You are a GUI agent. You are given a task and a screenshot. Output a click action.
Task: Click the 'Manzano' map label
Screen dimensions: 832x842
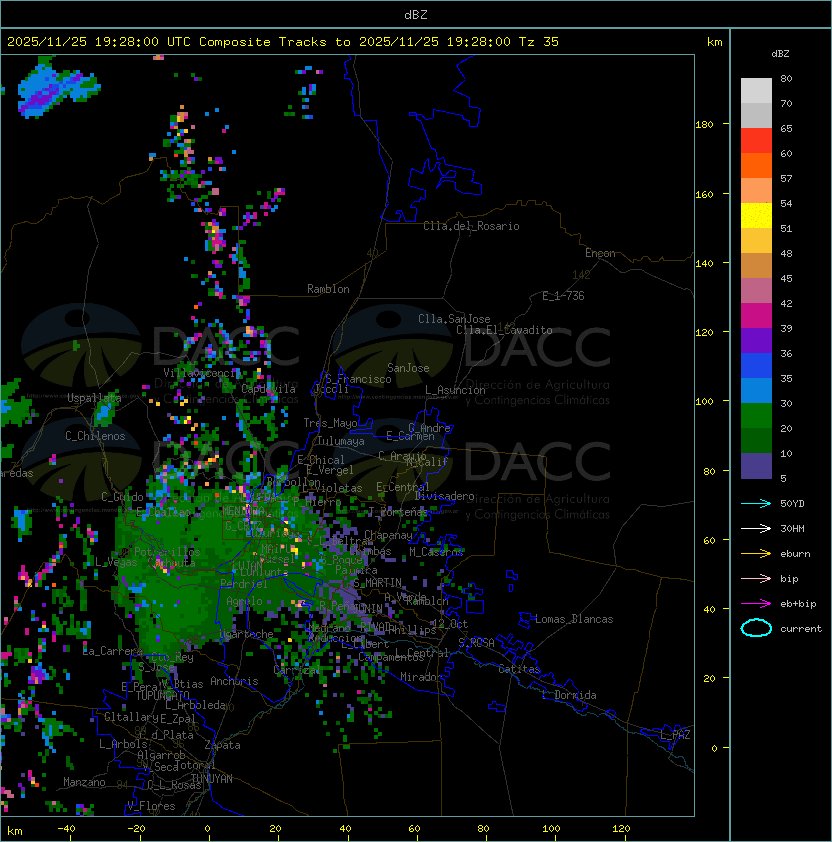click(x=84, y=782)
